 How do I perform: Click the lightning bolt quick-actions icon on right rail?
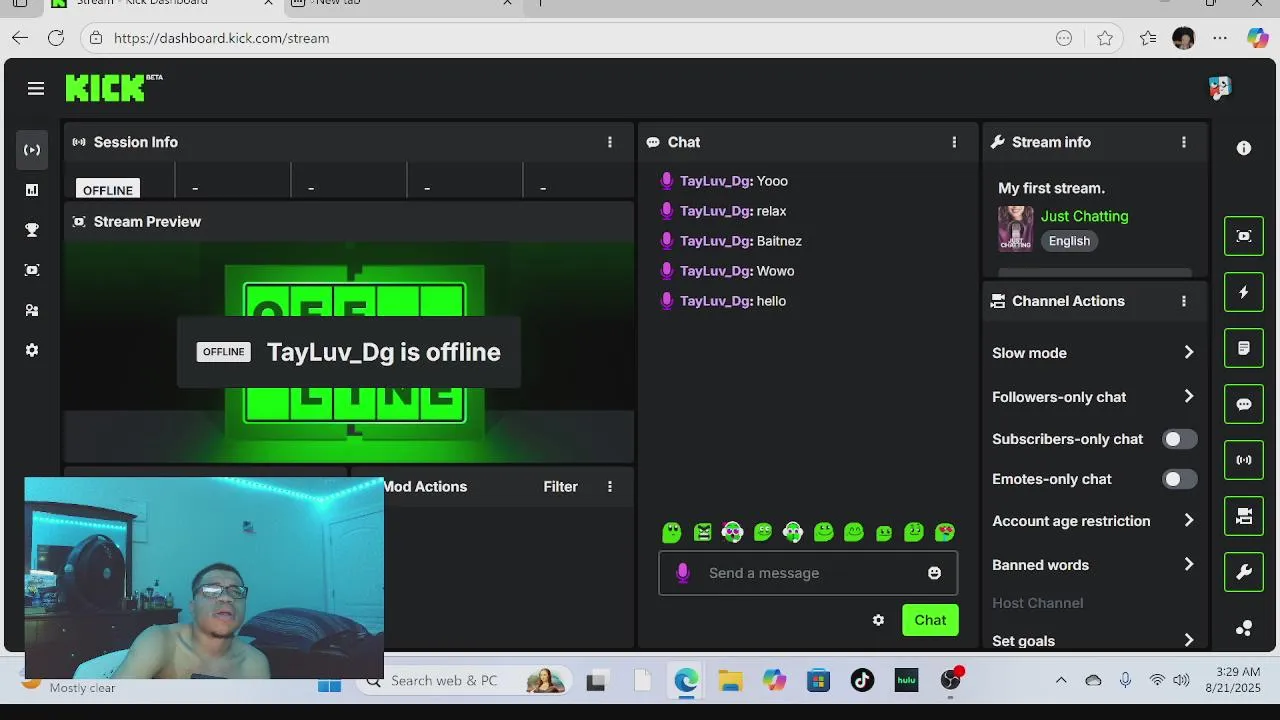[1244, 292]
